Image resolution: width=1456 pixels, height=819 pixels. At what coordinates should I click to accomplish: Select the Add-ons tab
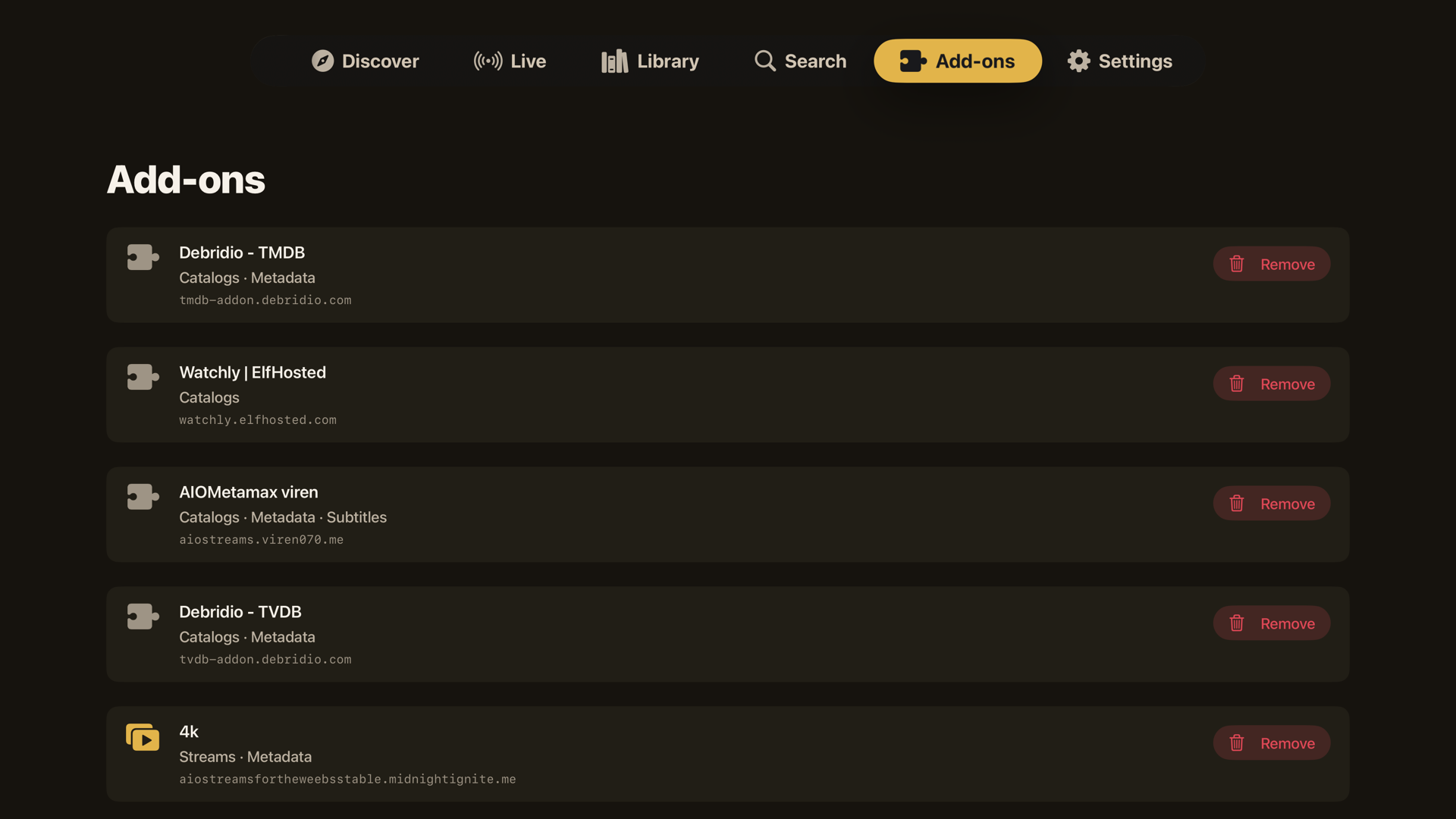point(958,61)
